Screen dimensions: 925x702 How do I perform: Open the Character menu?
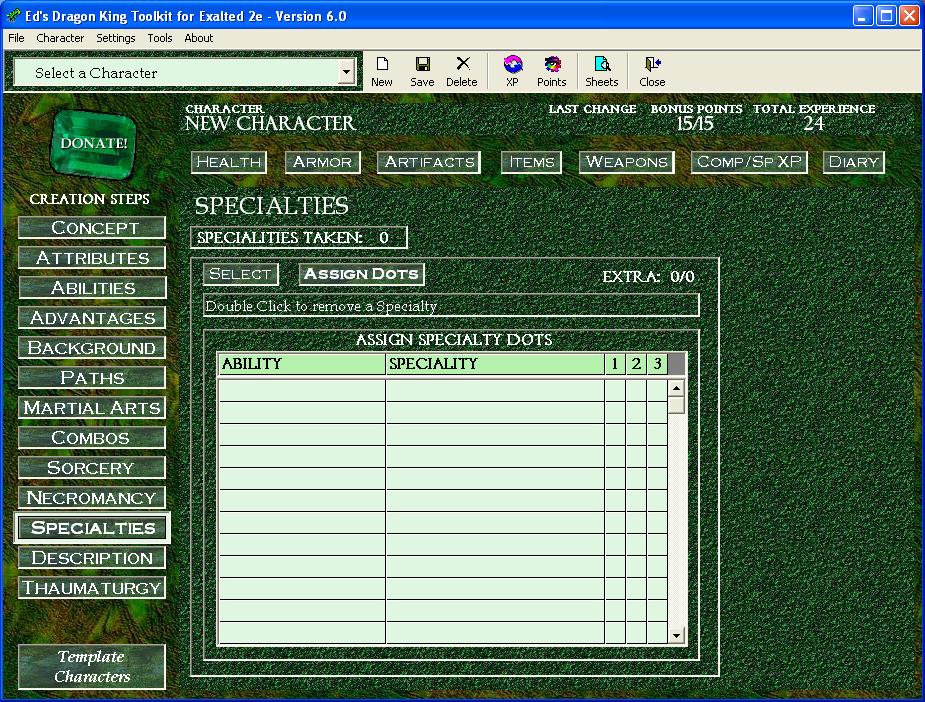point(60,38)
